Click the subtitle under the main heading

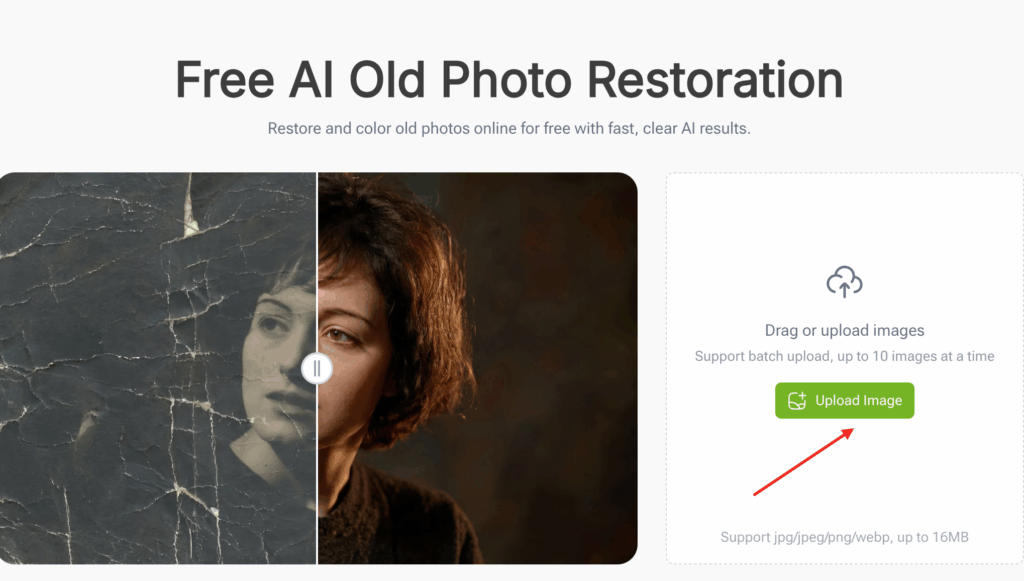pos(508,128)
